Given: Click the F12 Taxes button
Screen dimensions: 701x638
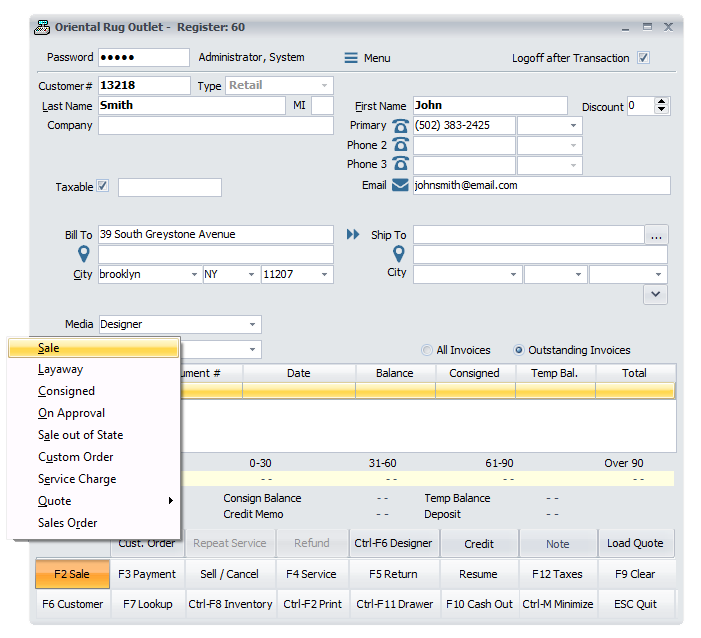Looking at the screenshot, I should pos(557,574).
